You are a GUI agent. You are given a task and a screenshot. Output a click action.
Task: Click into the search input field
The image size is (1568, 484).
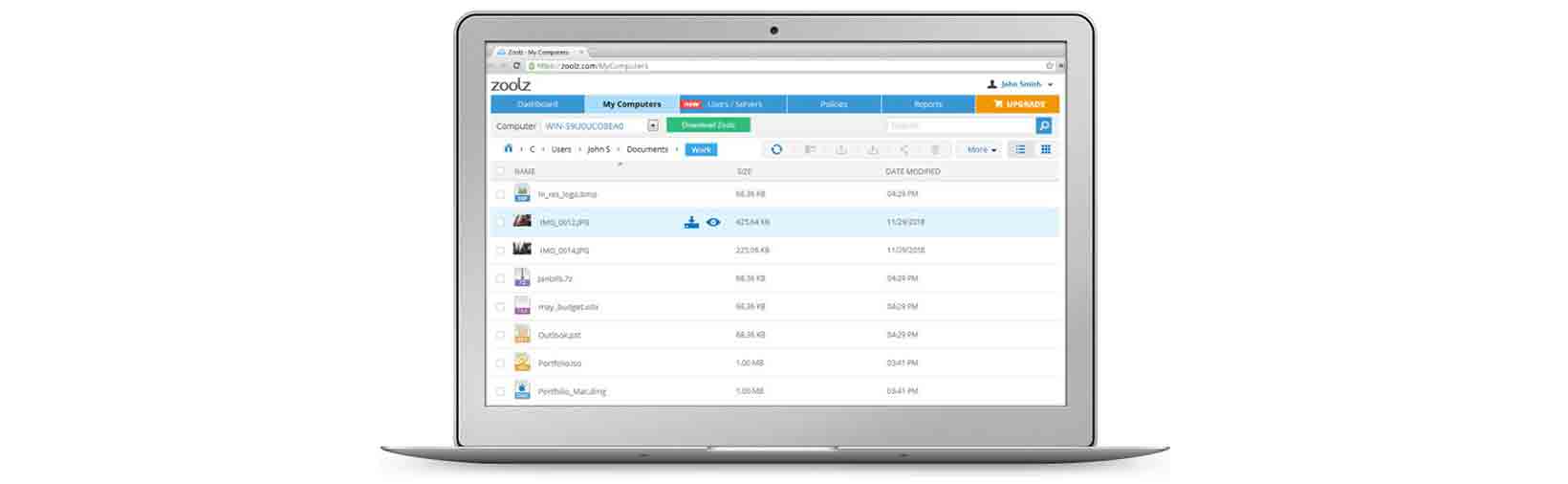960,125
